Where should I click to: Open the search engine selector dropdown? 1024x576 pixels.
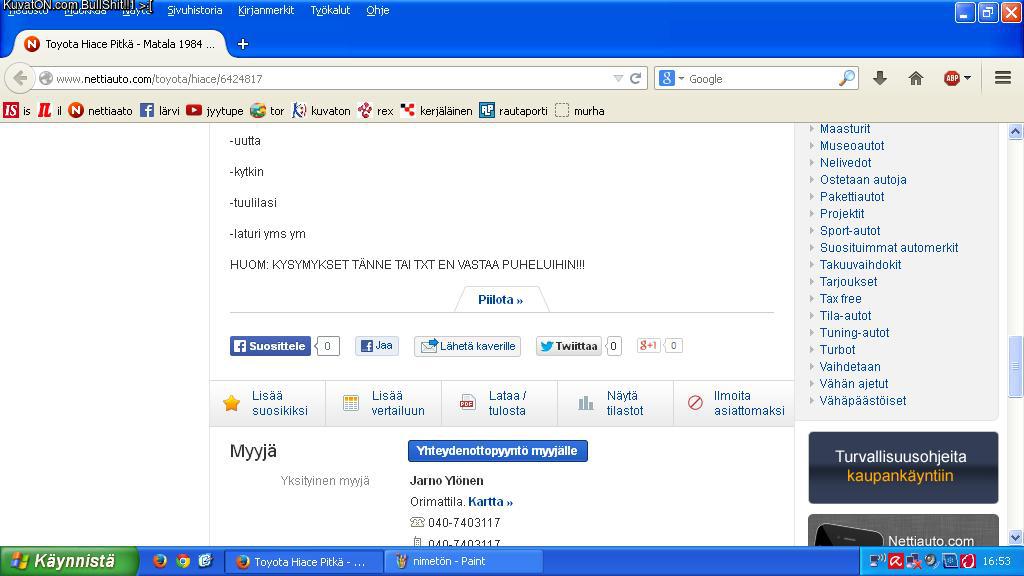point(673,78)
